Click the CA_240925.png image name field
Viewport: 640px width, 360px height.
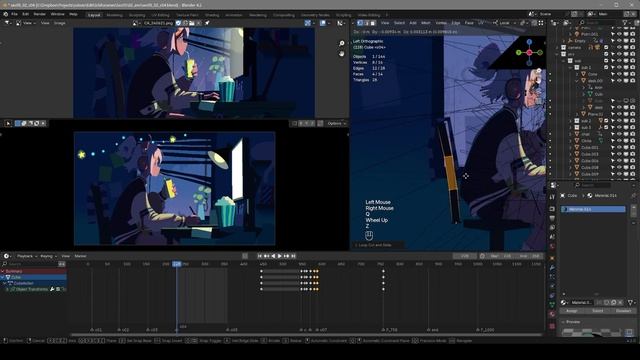pyautogui.click(x=158, y=23)
